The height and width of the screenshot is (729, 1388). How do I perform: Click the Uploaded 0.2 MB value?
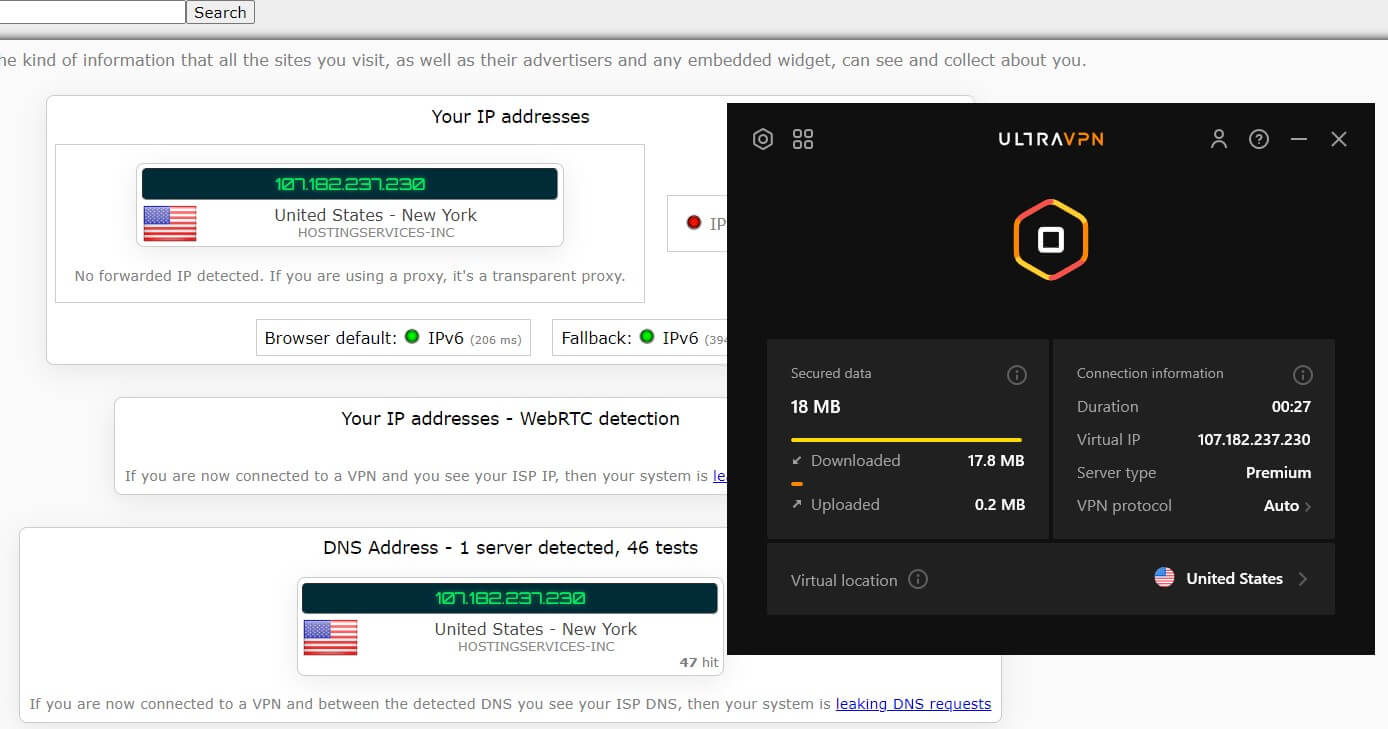(x=1000, y=505)
